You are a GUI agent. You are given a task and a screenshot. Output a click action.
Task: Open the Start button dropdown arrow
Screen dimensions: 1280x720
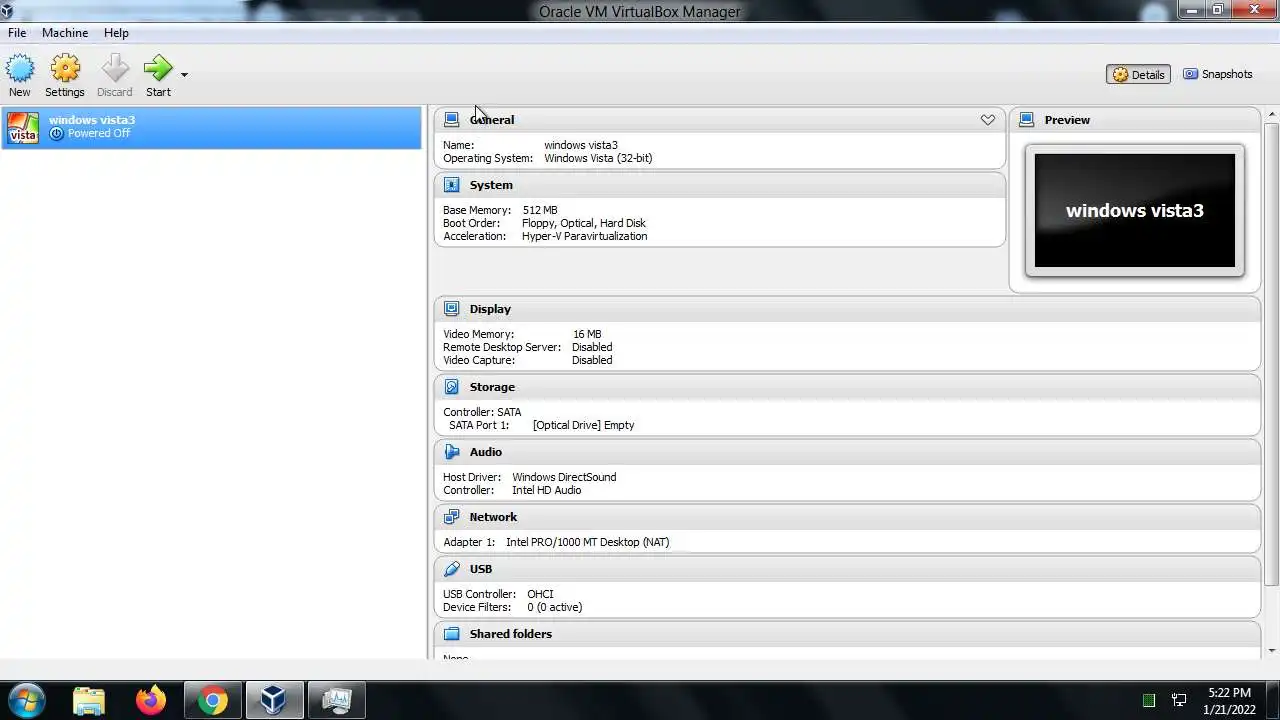click(184, 74)
